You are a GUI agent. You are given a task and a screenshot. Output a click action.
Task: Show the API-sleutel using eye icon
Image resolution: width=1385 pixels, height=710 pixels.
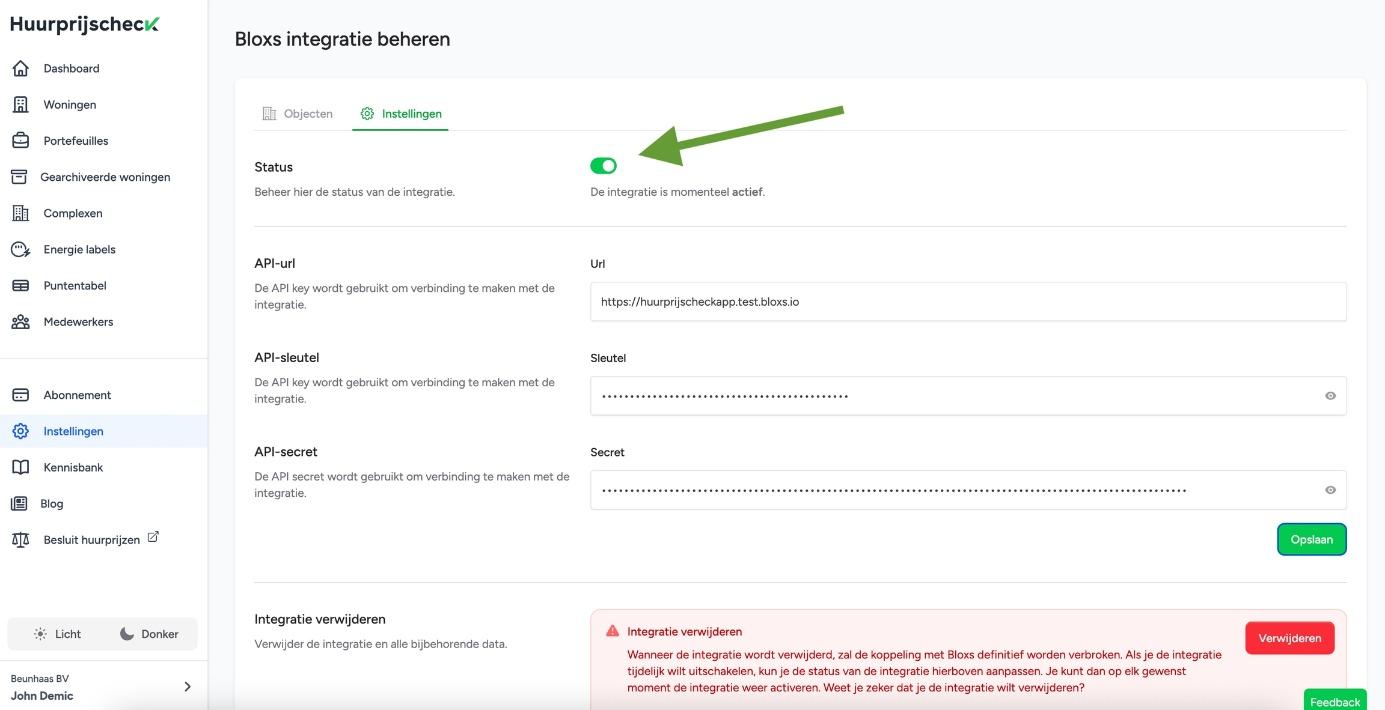pos(1330,396)
